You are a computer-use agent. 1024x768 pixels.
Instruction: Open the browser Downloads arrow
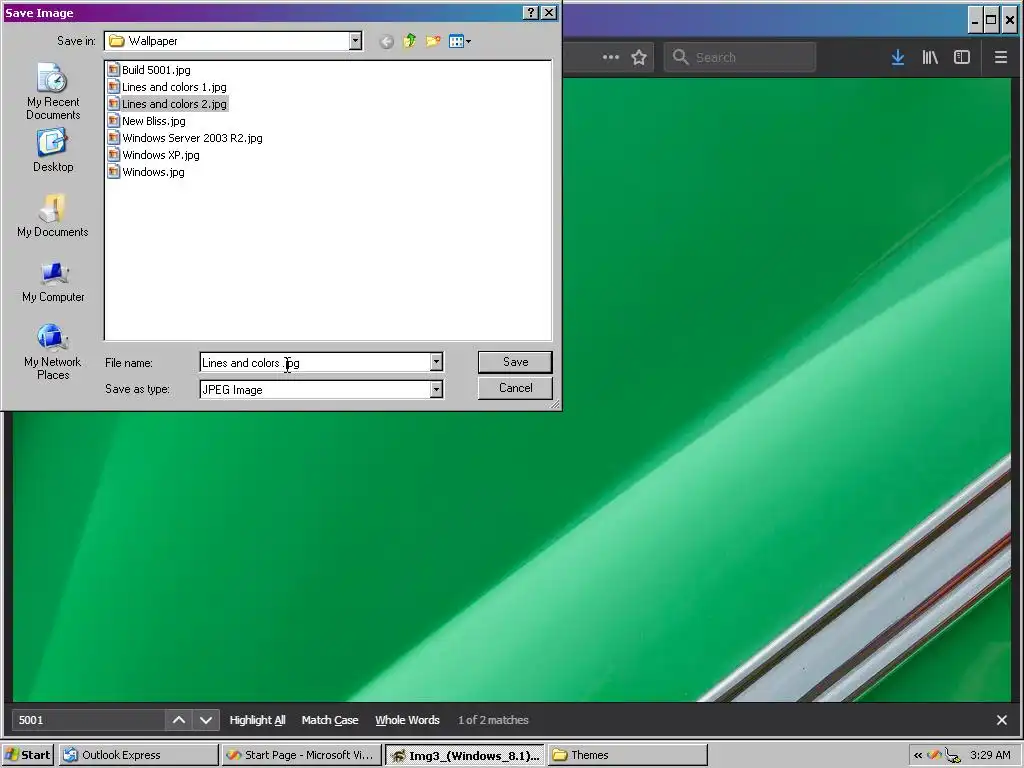898,57
